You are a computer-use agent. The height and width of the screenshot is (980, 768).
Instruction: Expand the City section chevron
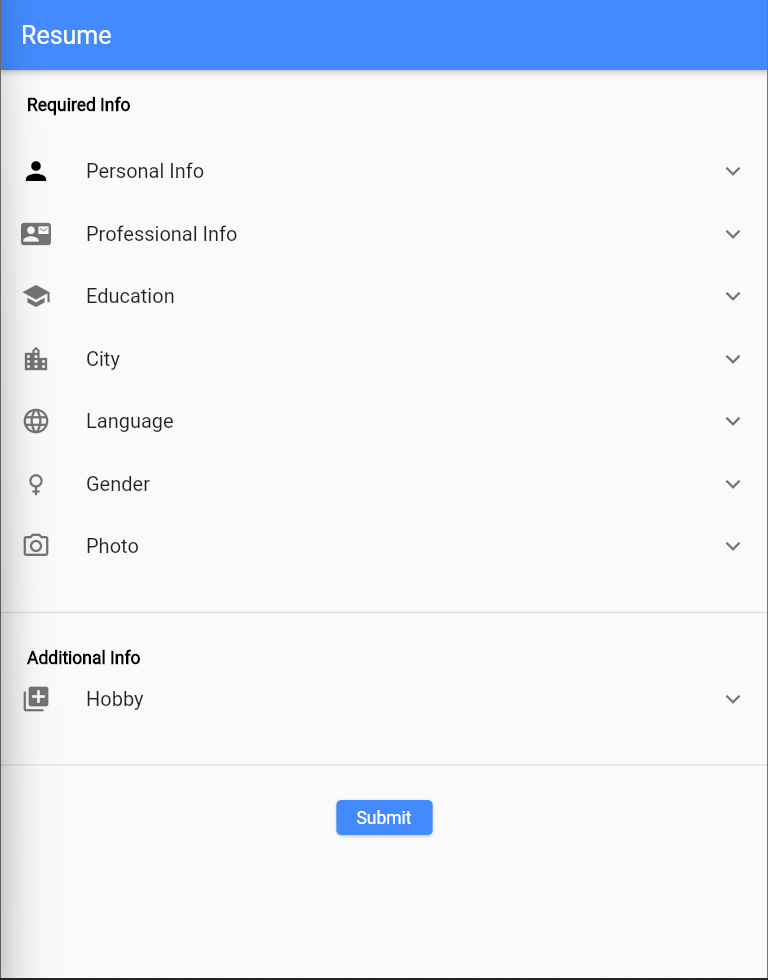(733, 358)
